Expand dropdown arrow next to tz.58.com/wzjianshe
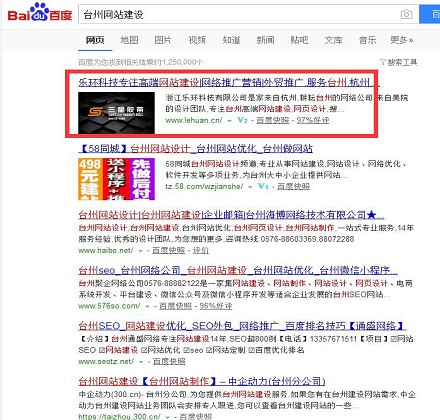This screenshot has width=440, height=420. click(x=250, y=187)
